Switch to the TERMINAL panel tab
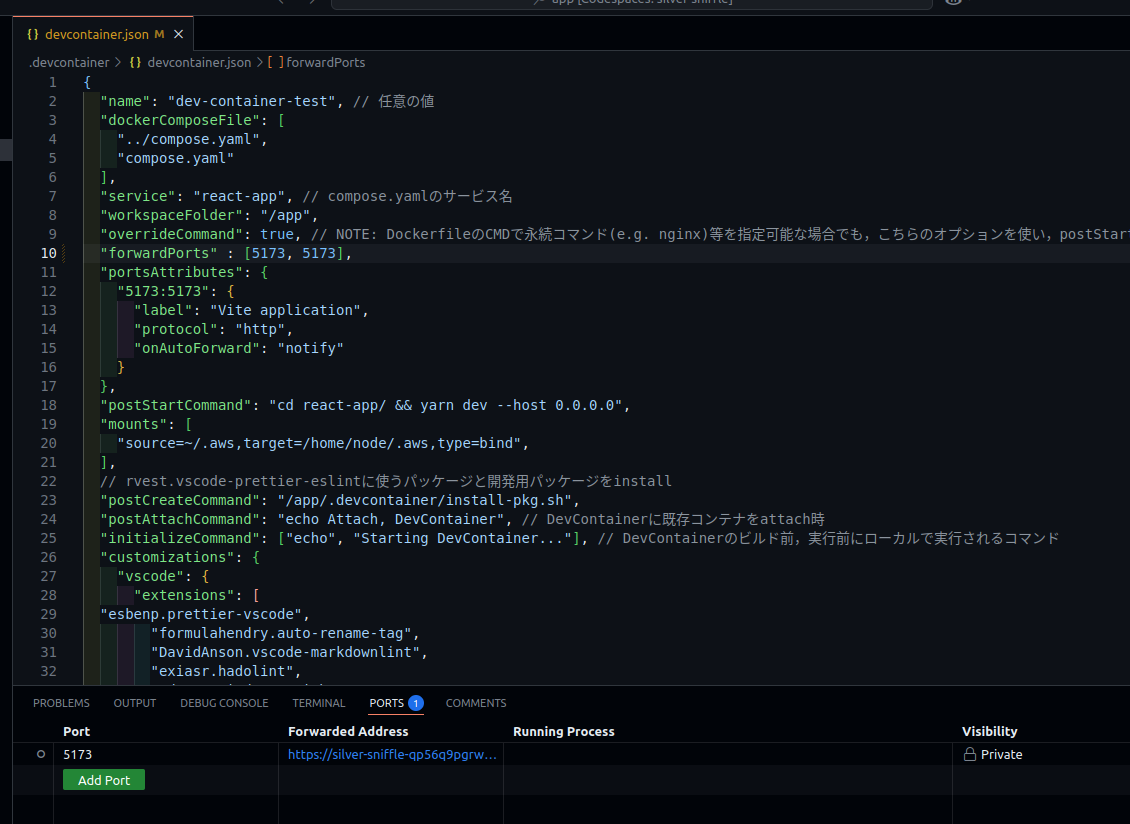Image resolution: width=1130 pixels, height=824 pixels. pos(318,703)
